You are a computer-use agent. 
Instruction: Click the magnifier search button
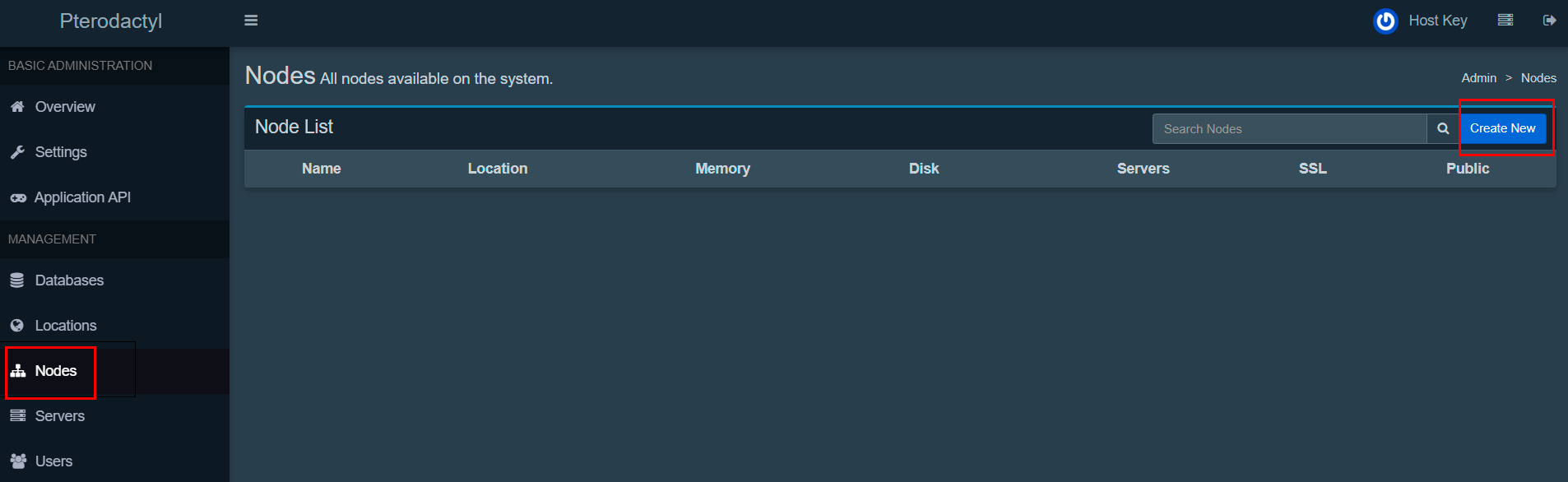pyautogui.click(x=1443, y=129)
